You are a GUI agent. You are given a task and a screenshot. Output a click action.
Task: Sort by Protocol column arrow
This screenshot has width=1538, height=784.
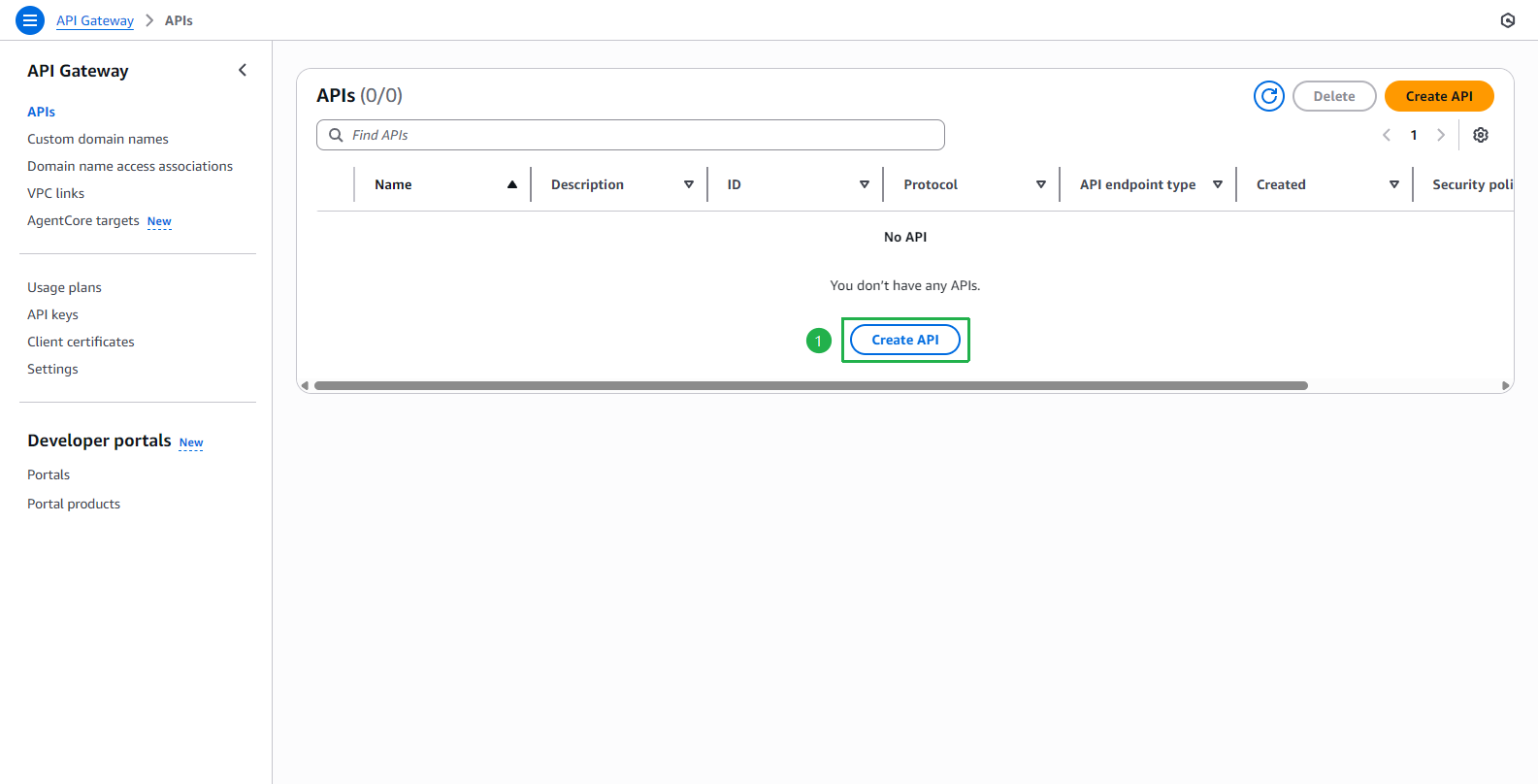coord(1041,184)
